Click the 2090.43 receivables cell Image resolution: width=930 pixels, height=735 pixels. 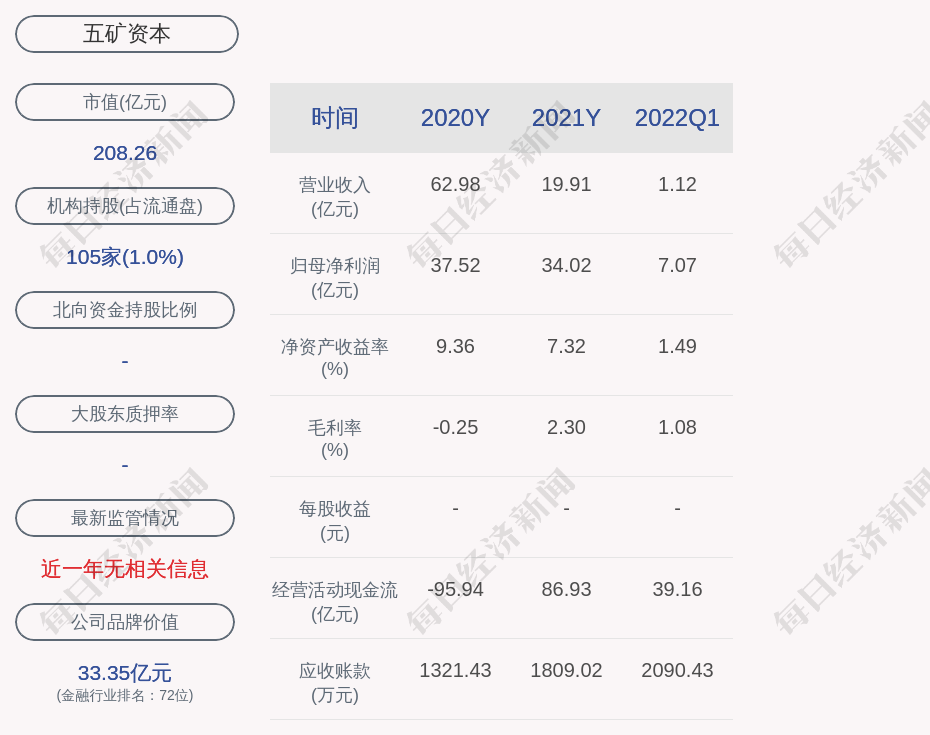[x=677, y=670]
